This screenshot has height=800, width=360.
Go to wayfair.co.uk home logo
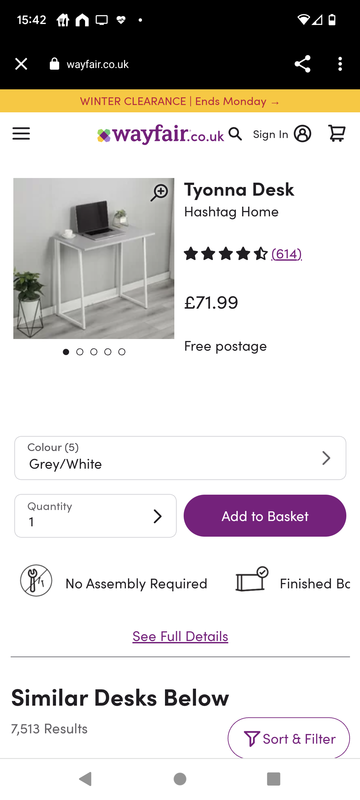coord(161,135)
